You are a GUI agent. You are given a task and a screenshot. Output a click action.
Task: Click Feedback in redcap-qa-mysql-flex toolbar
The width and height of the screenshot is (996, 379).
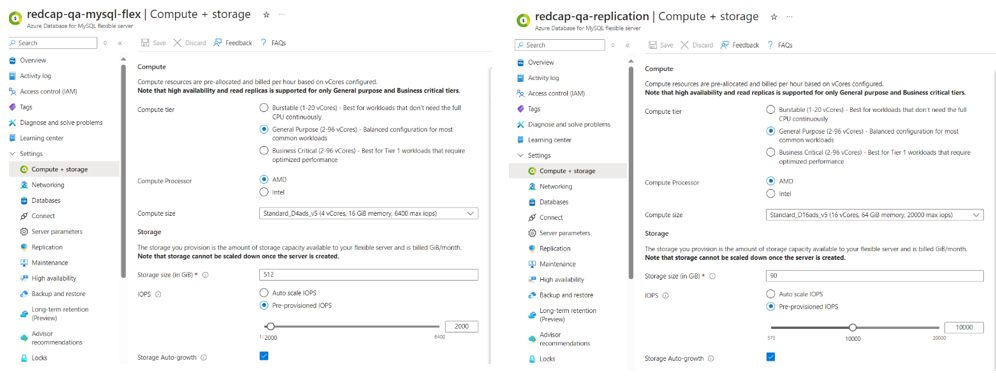(232, 43)
